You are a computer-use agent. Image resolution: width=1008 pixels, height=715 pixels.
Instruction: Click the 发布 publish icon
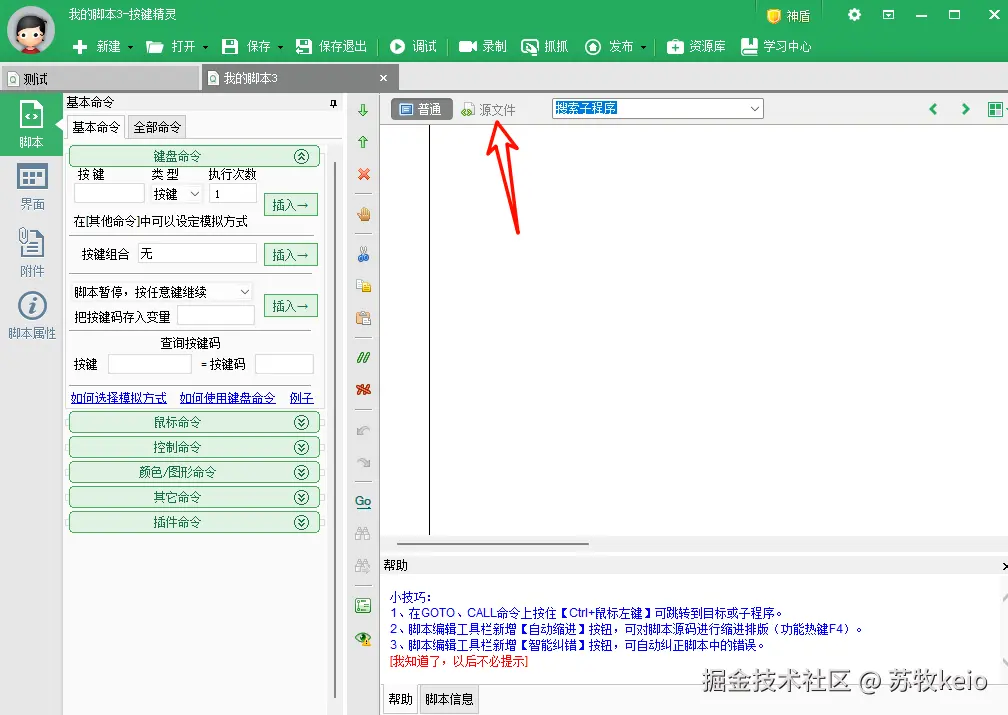(593, 47)
